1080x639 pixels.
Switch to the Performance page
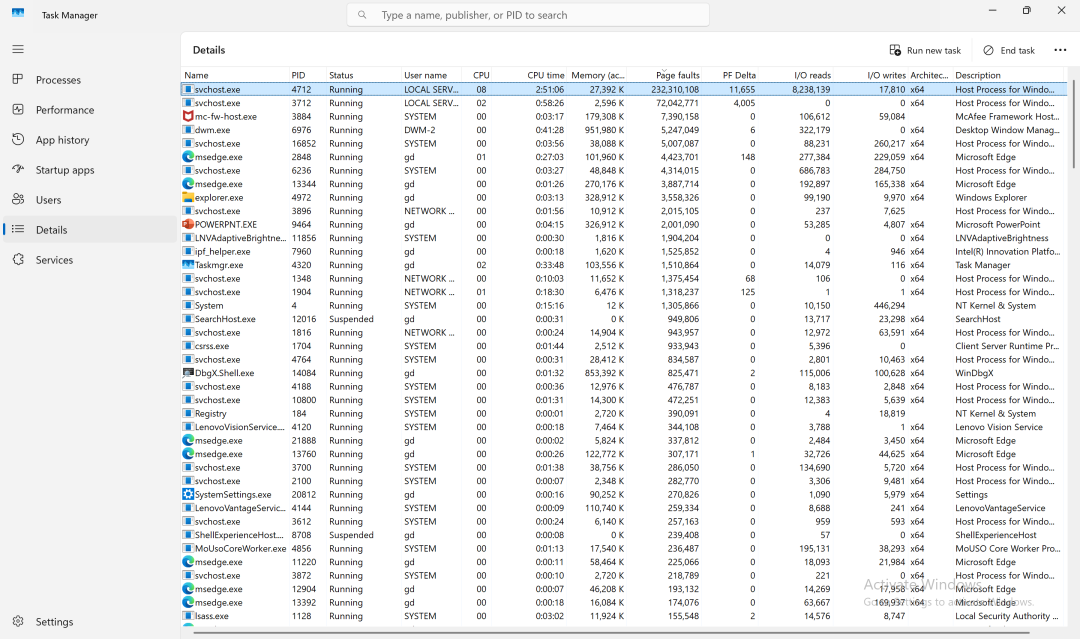(90, 109)
